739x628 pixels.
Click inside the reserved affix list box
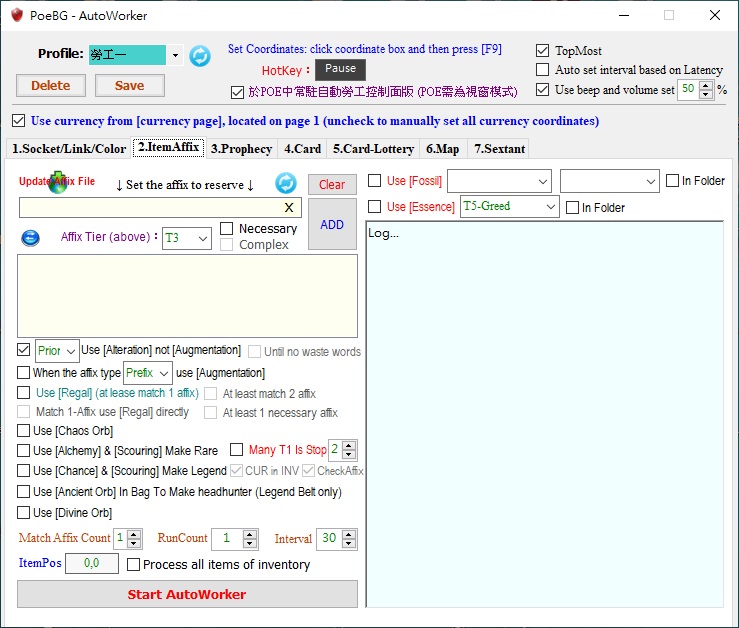pyautogui.click(x=187, y=296)
